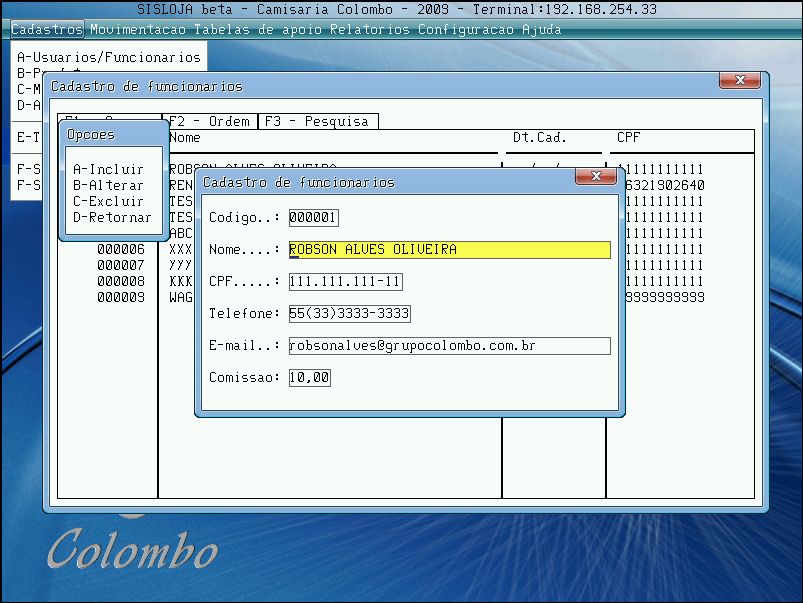Image resolution: width=803 pixels, height=603 pixels.
Task: Select A-Usuarios/Funcionarios menu entry
Action: point(109,57)
